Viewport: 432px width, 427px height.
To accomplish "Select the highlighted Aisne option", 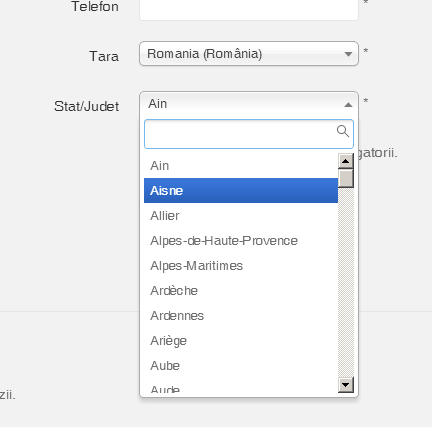I will (x=241, y=191).
